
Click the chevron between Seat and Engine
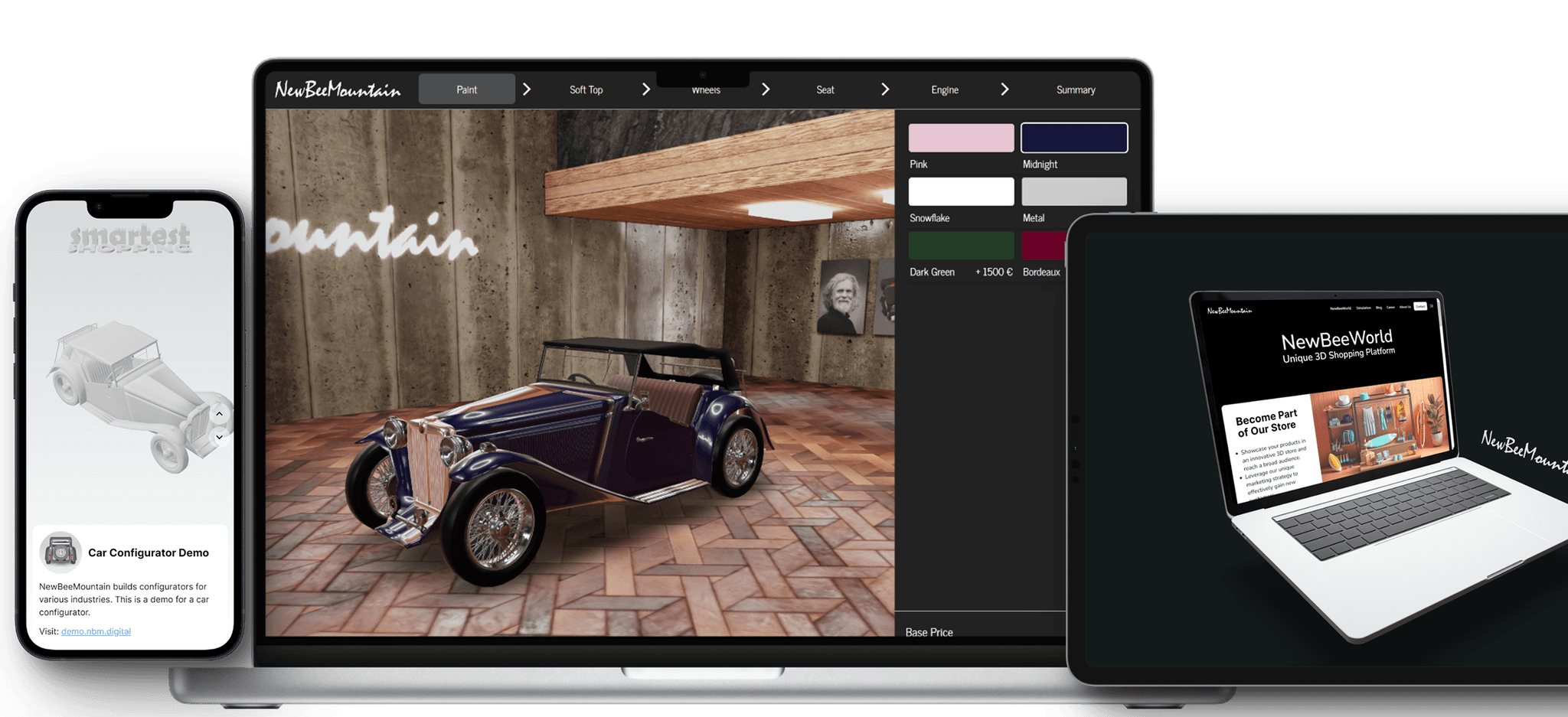click(884, 90)
